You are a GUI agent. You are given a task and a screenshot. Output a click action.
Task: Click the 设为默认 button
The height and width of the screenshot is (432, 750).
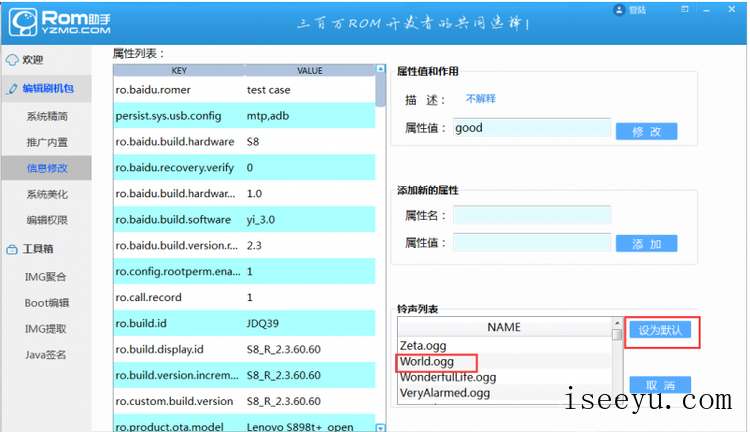(660, 330)
